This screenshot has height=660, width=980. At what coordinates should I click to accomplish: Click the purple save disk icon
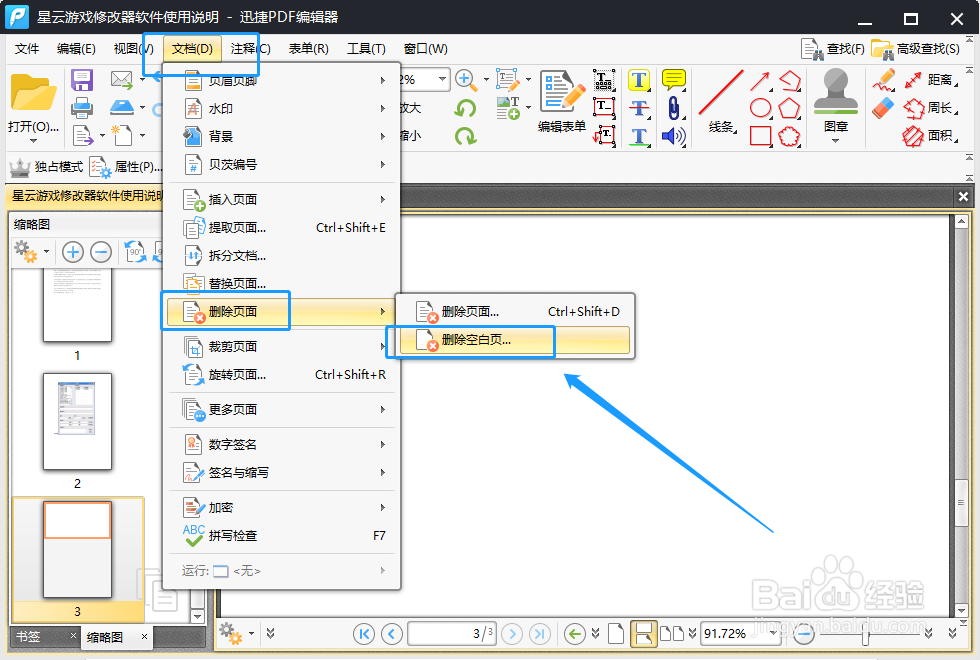pos(82,80)
